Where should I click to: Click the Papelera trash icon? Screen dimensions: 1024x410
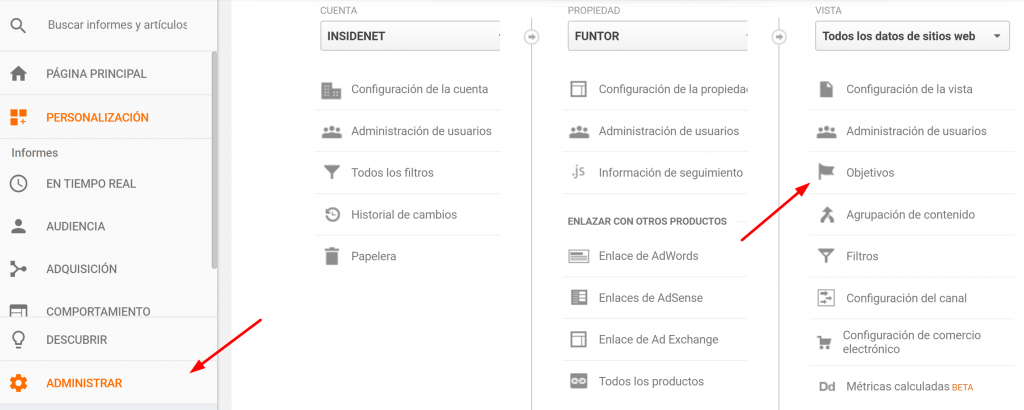[332, 256]
